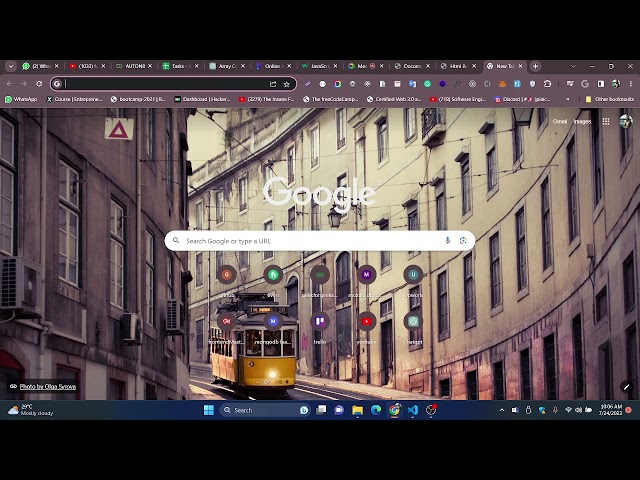Screen dimensions: 640x480
Task: Reload the page
Action: coord(39,84)
